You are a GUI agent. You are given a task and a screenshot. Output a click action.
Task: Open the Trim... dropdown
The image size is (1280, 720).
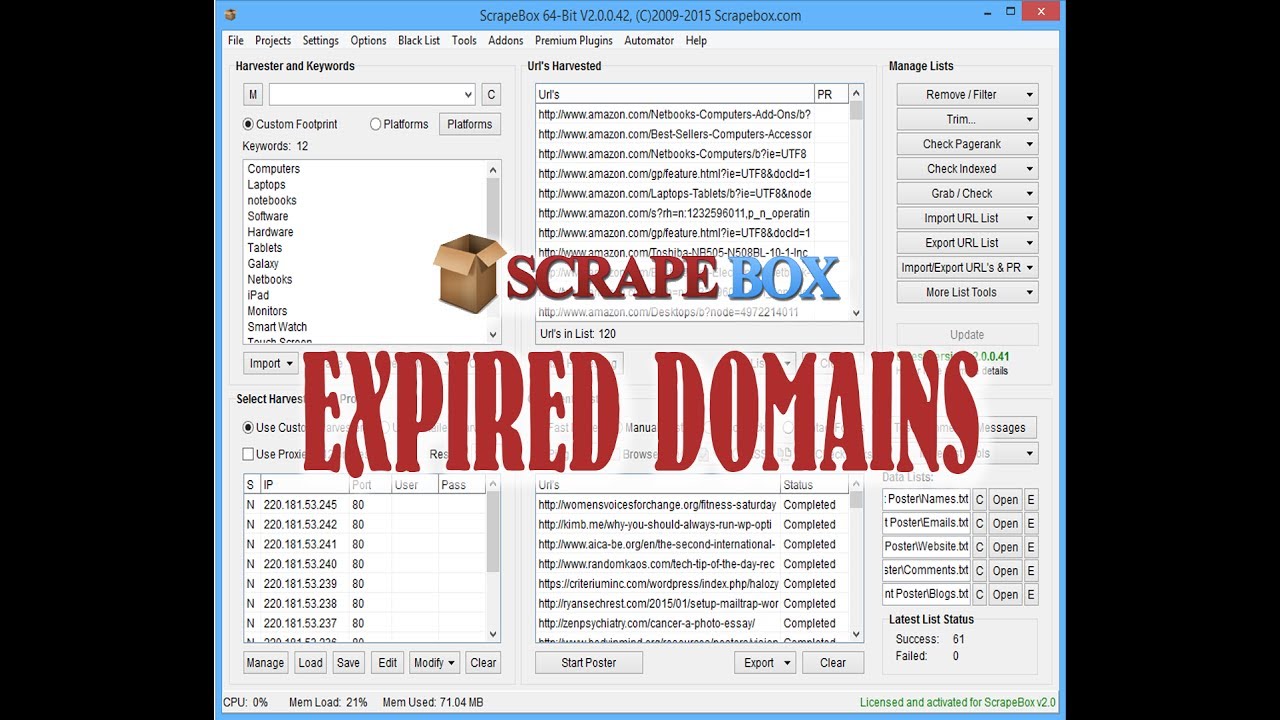pos(967,119)
